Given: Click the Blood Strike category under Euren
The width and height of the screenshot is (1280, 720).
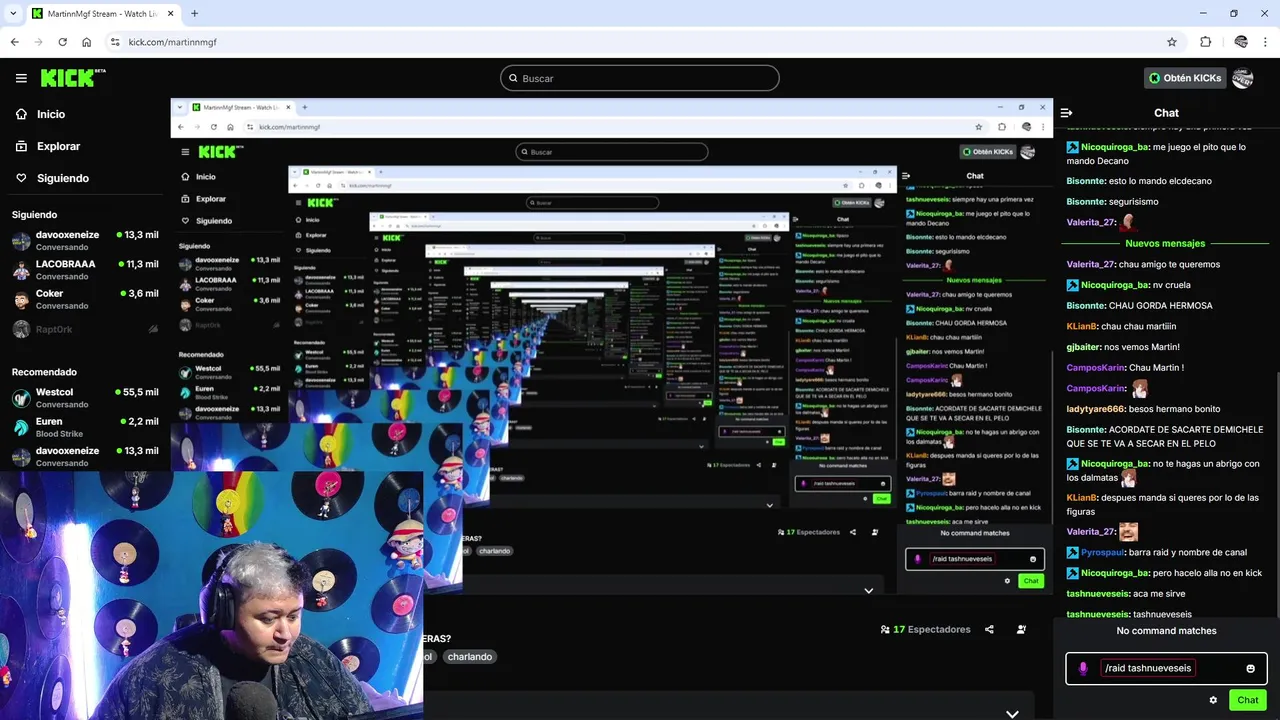Looking at the screenshot, I should 59,434.
